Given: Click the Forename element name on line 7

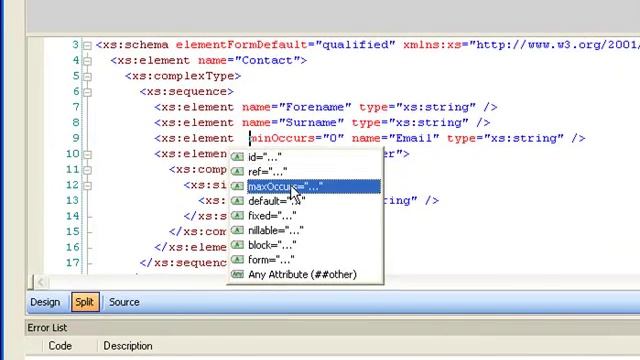Looking at the screenshot, I should click(315, 107).
